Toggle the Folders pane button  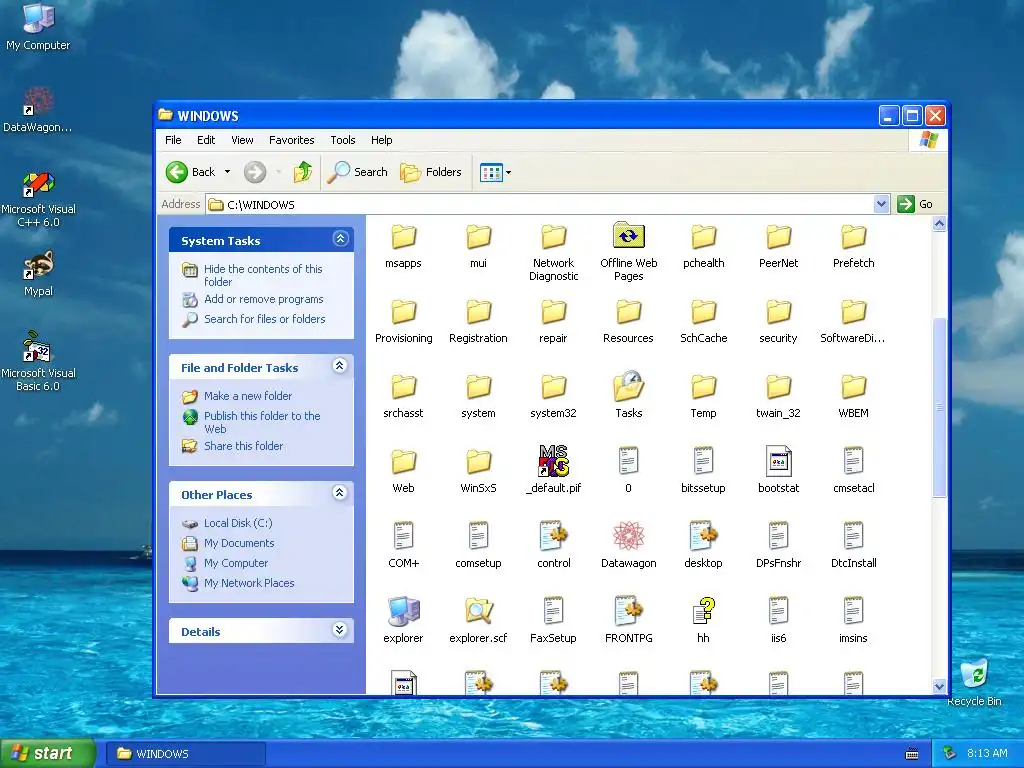[431, 172]
